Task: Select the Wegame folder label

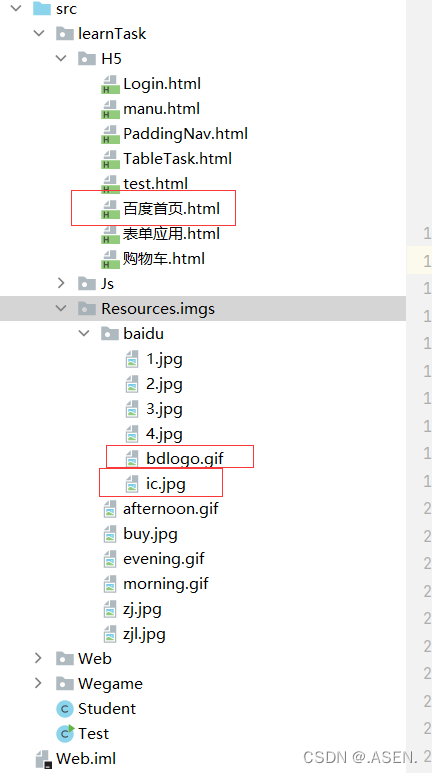Action: (x=110, y=684)
